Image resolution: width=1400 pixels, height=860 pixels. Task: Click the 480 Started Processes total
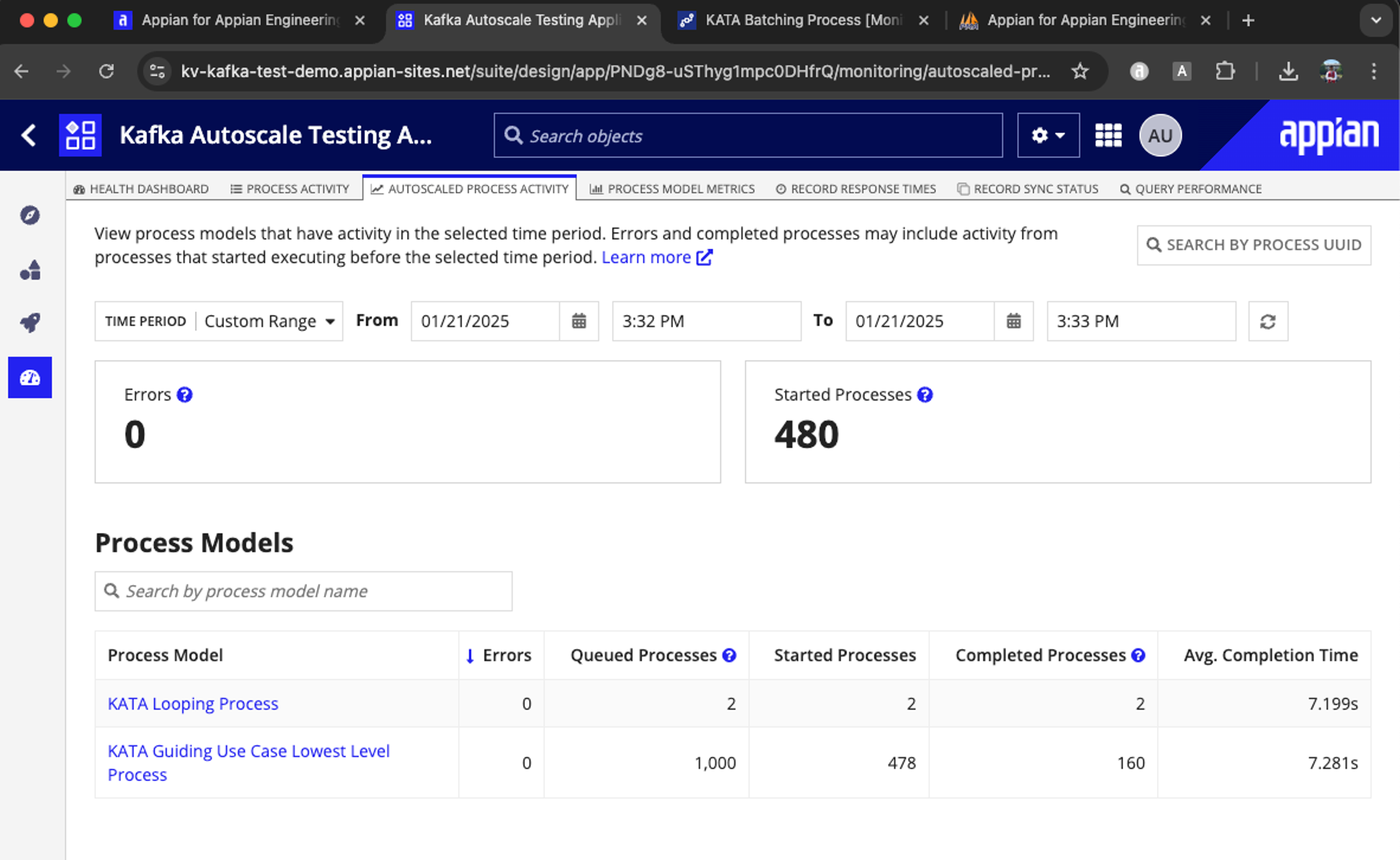coord(806,435)
